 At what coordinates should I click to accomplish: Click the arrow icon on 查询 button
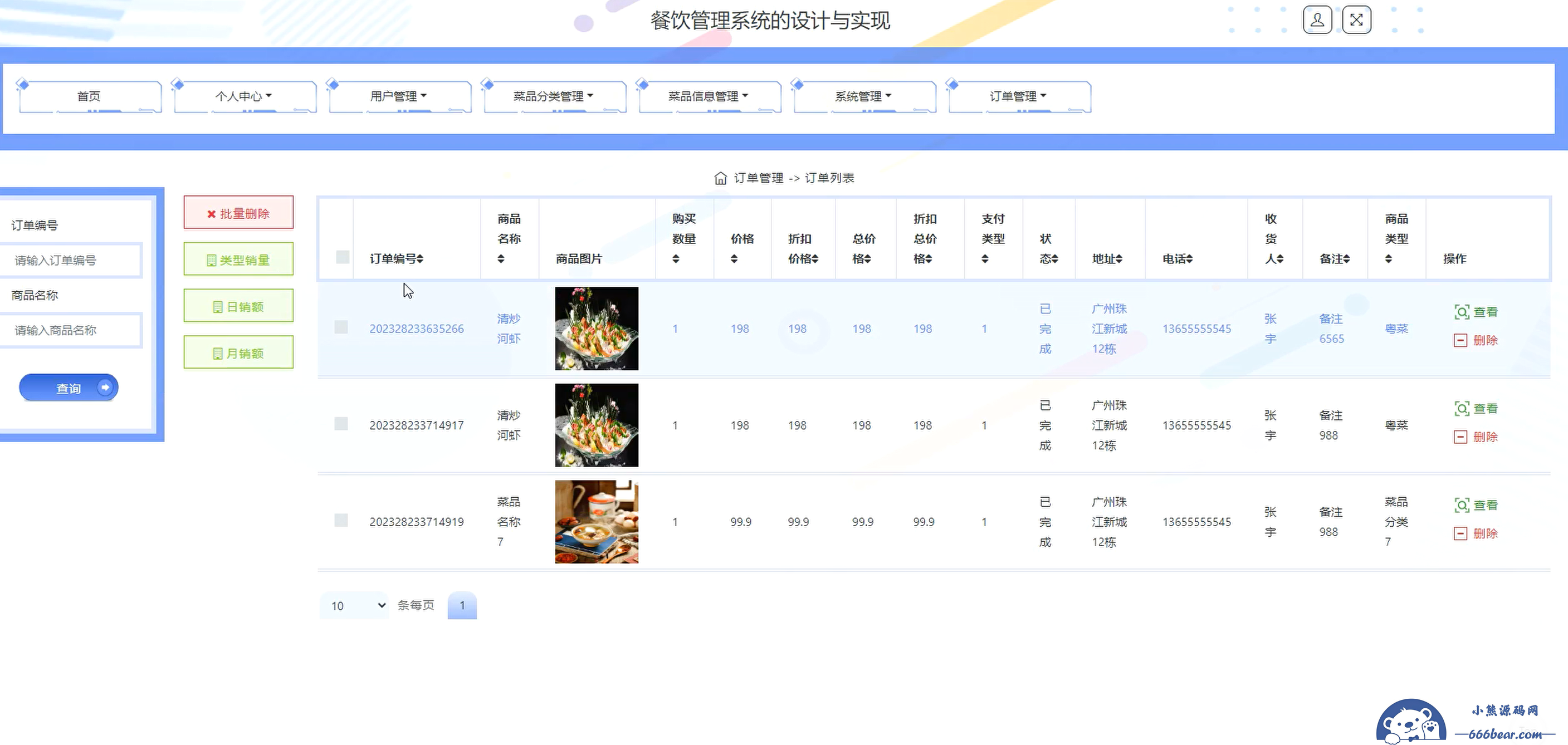pos(105,387)
